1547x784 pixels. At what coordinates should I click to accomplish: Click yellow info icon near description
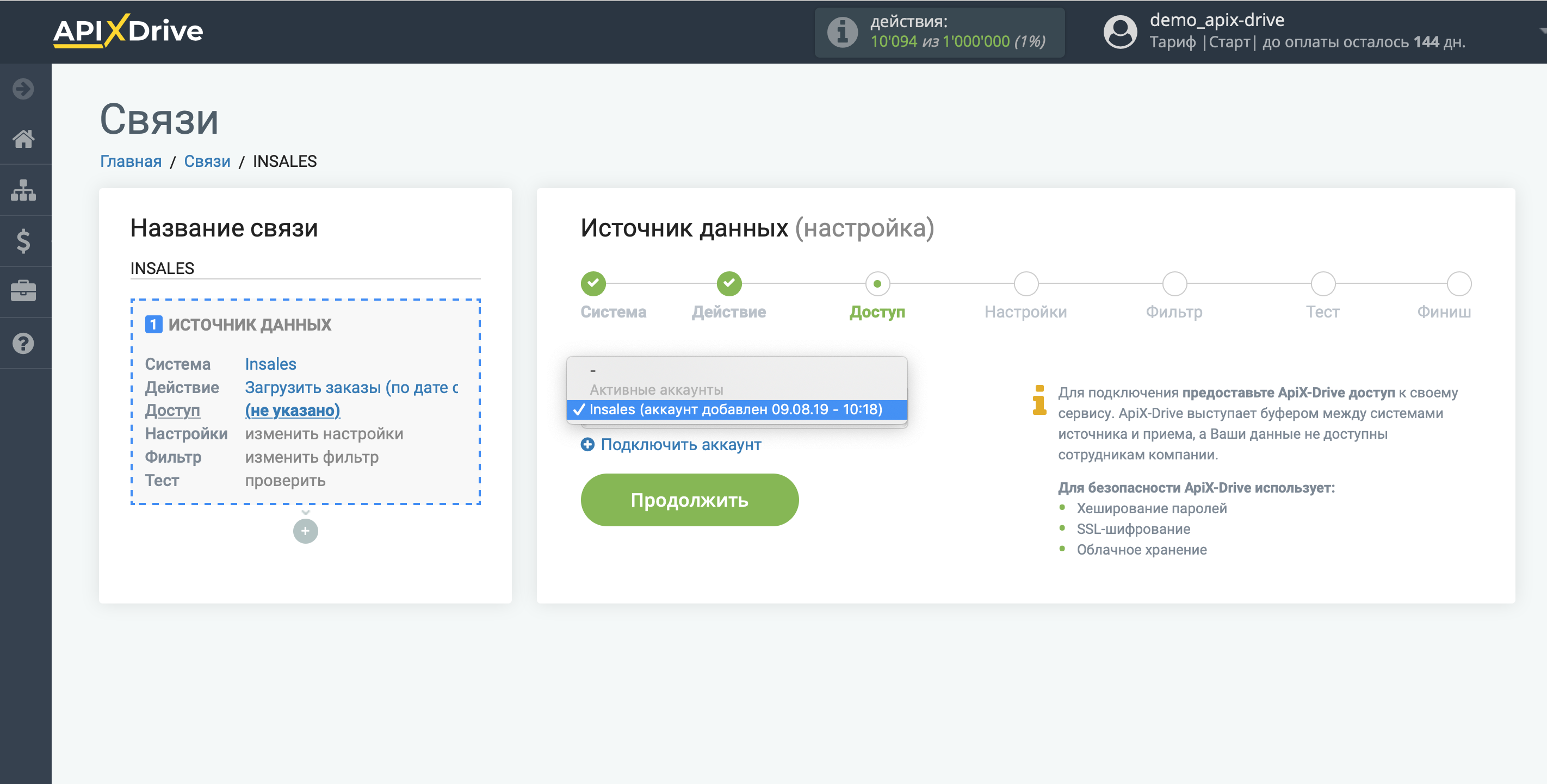pyautogui.click(x=1039, y=400)
